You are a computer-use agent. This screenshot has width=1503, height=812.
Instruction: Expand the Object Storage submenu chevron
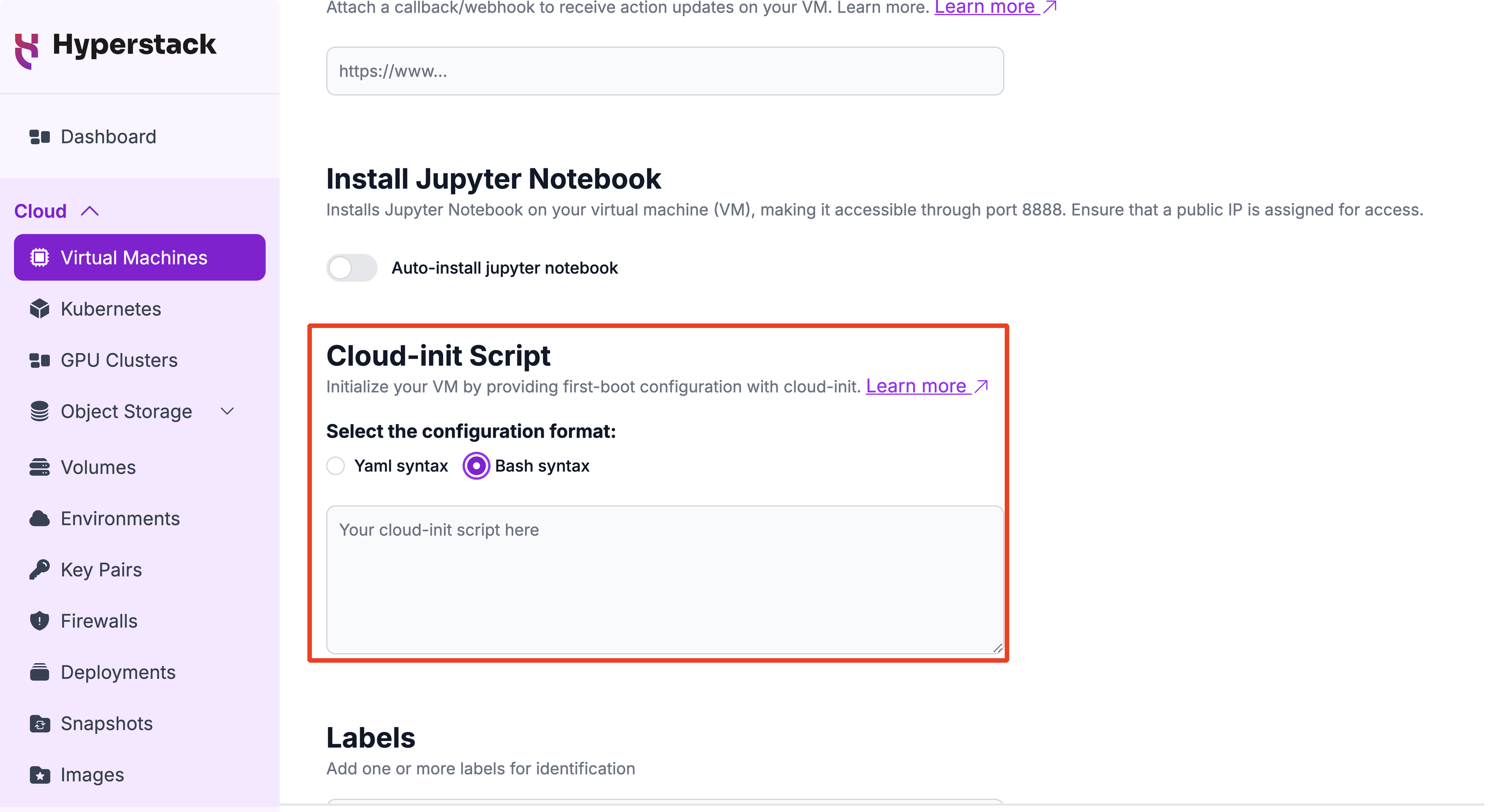pos(227,411)
